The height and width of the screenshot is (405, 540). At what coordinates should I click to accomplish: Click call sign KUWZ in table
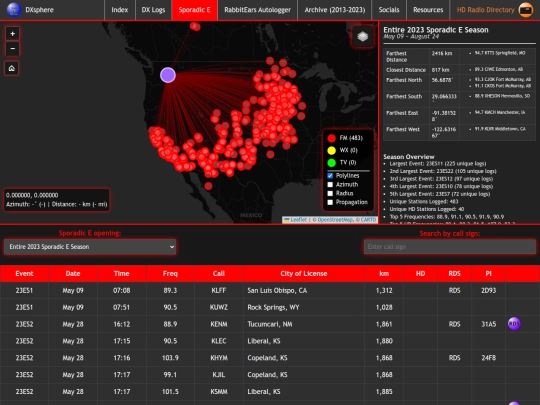click(x=219, y=308)
